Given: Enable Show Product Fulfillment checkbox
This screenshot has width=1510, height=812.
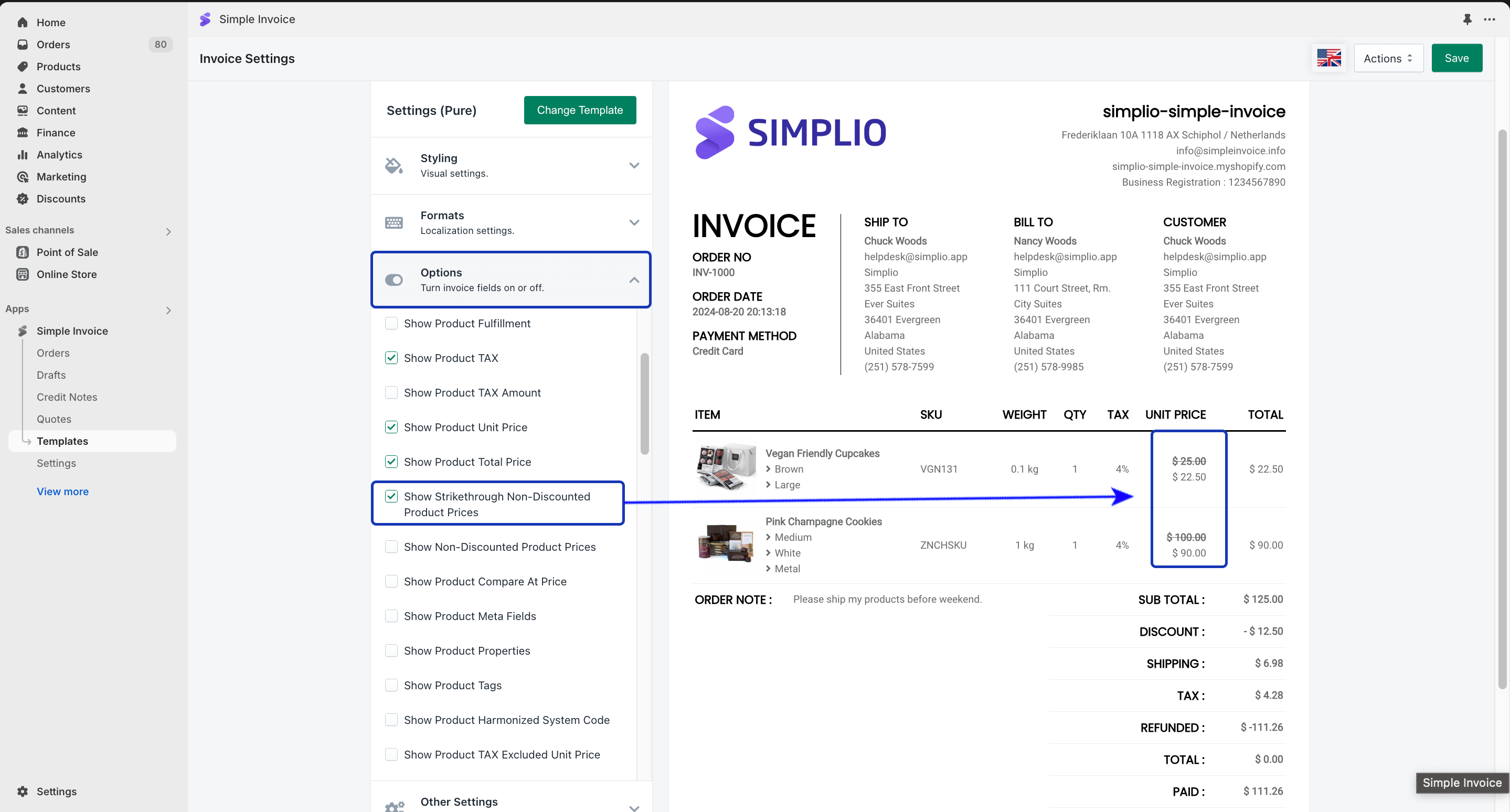Looking at the screenshot, I should point(391,324).
